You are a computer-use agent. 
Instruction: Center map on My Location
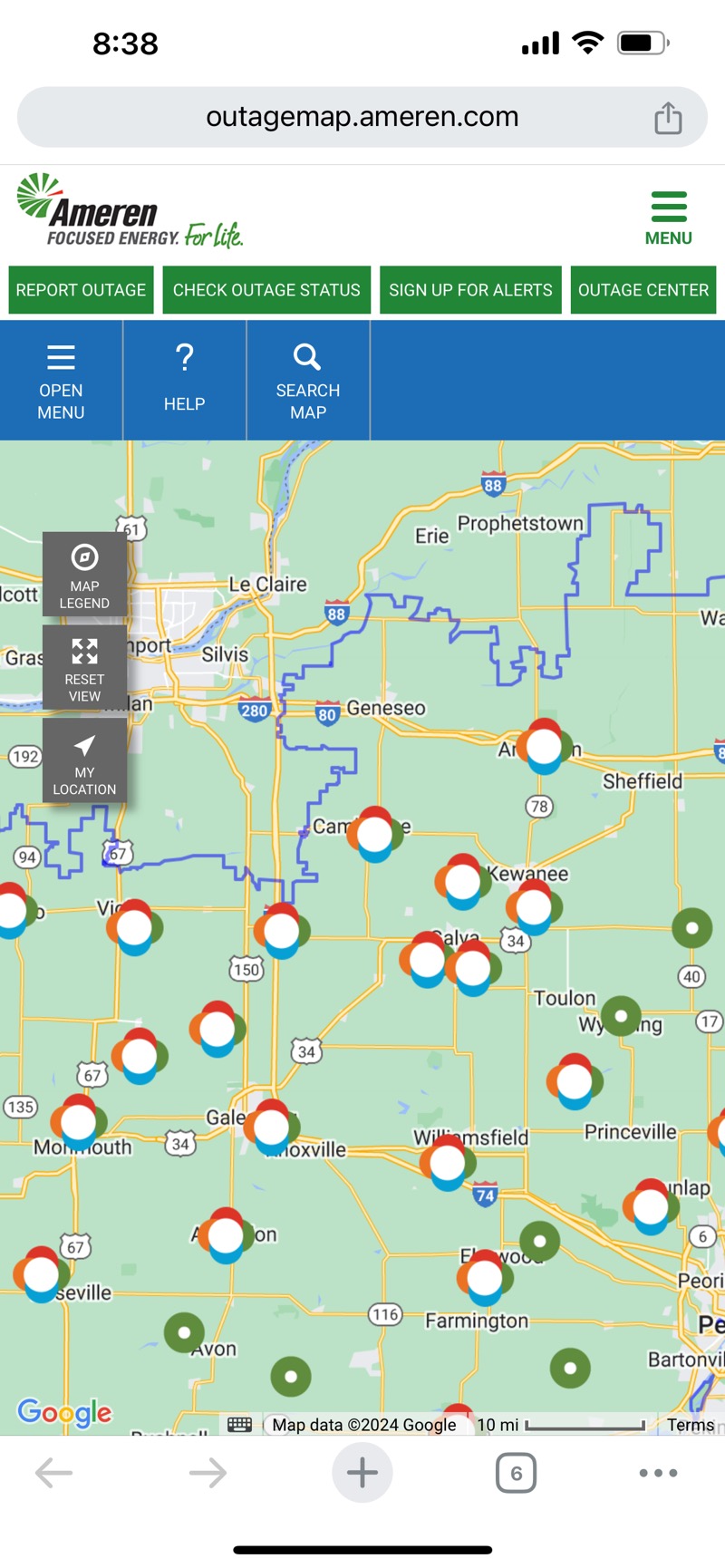(84, 761)
